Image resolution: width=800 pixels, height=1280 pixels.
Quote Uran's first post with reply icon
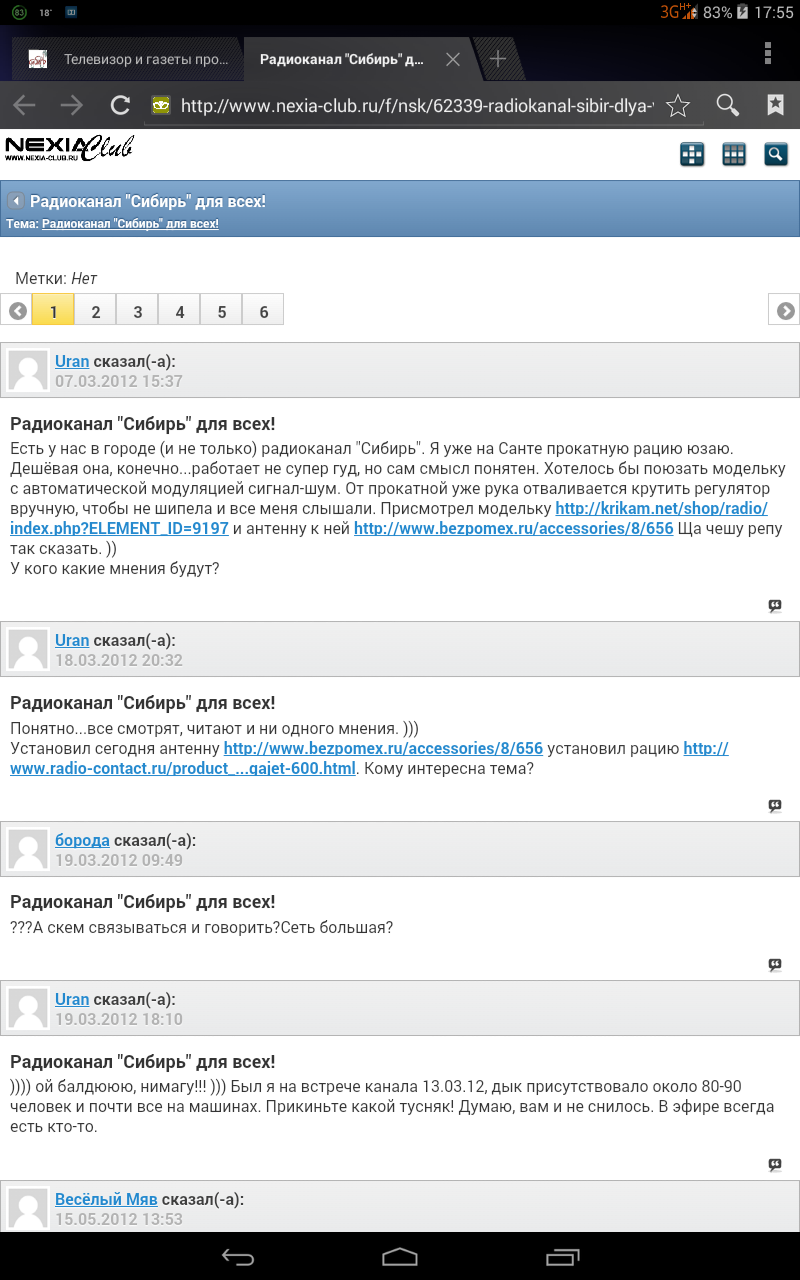tap(774, 606)
